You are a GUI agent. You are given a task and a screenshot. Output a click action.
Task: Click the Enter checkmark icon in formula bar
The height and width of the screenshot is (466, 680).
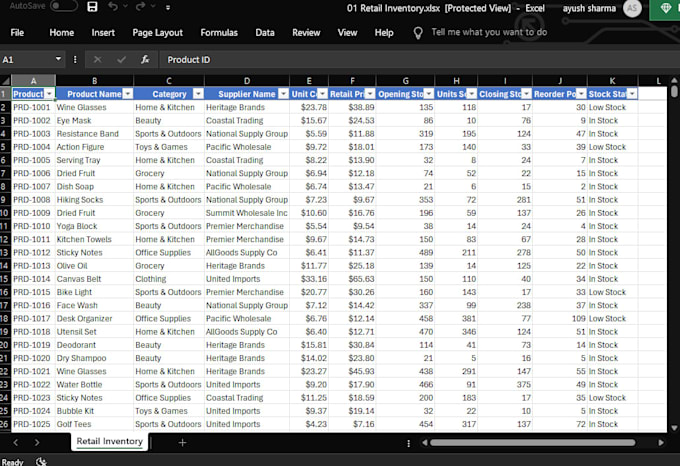click(121, 60)
